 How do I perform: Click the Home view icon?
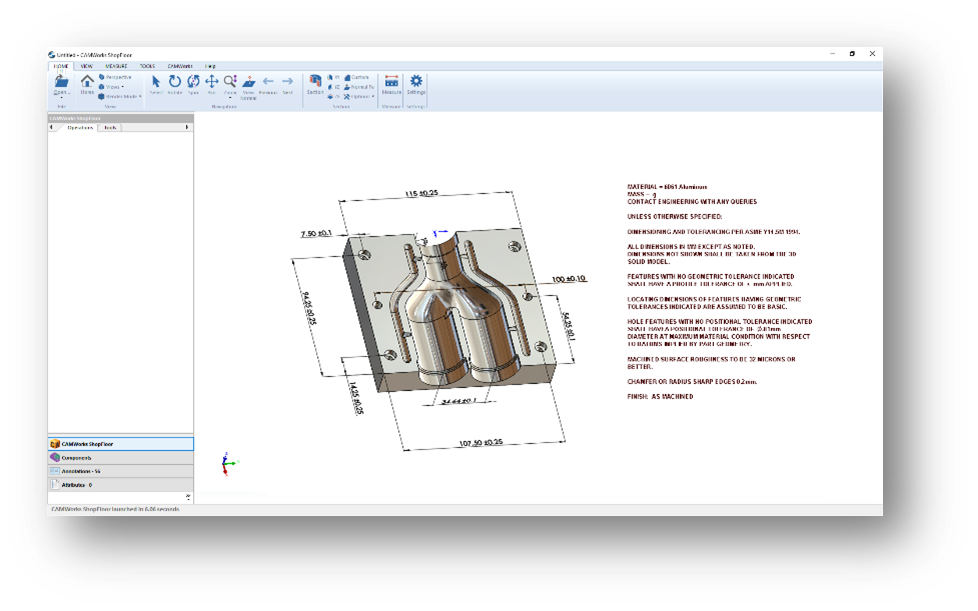87,81
